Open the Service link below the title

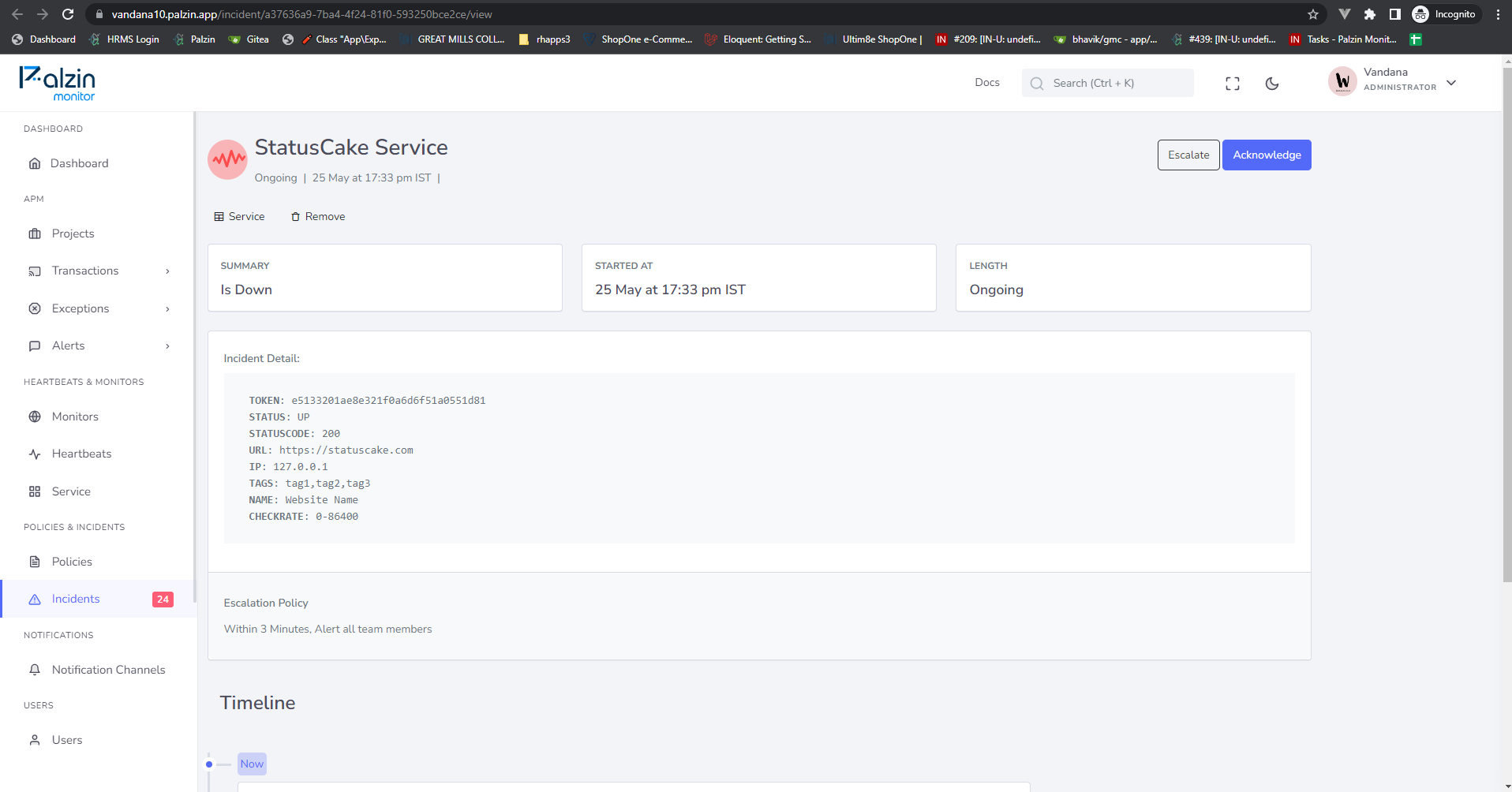(x=239, y=217)
